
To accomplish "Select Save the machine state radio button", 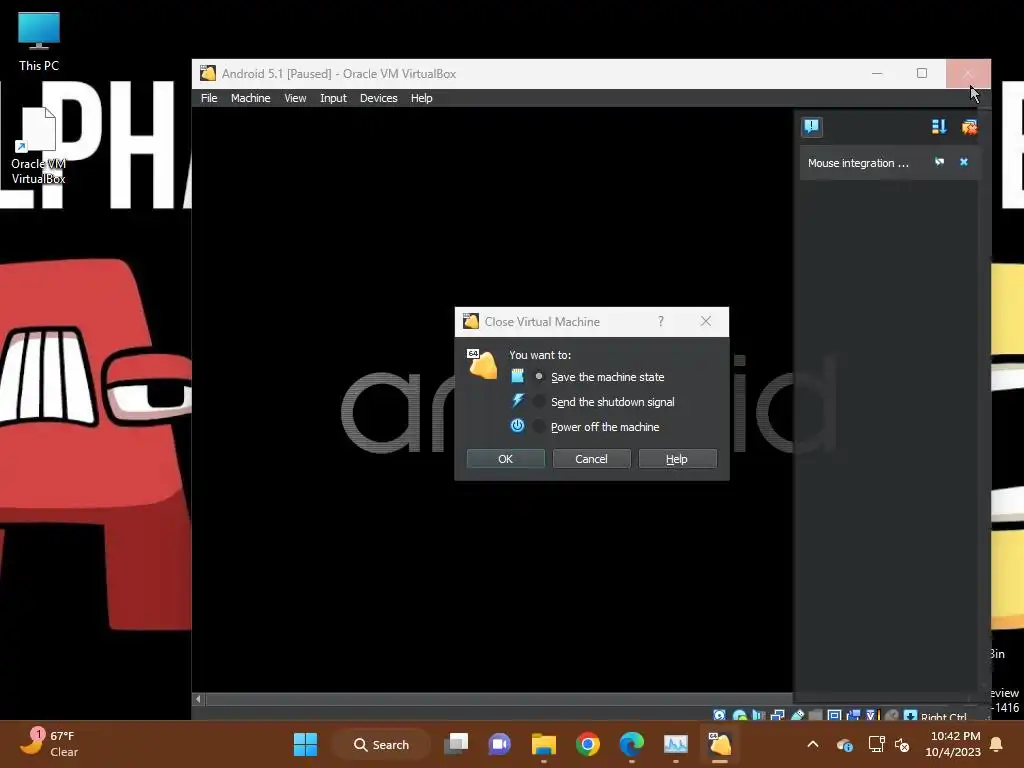I will 539,377.
